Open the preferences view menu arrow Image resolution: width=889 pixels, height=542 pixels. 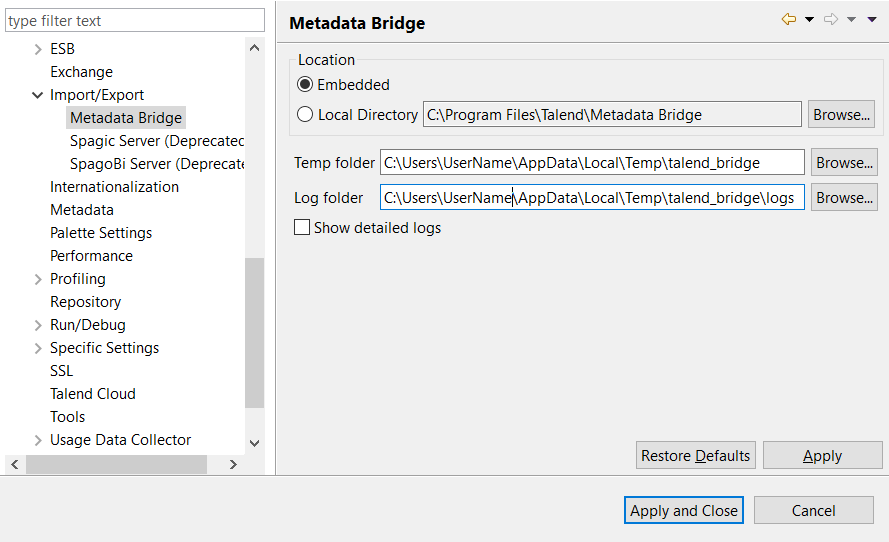pos(871,19)
